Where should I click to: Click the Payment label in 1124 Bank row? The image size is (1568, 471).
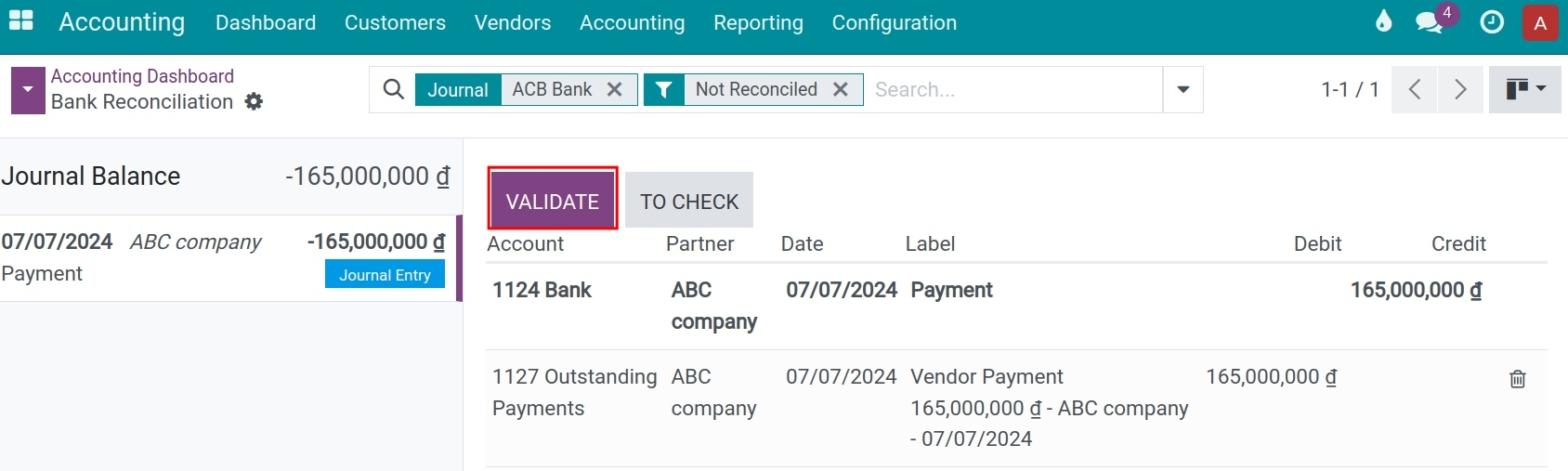pyautogui.click(x=951, y=290)
